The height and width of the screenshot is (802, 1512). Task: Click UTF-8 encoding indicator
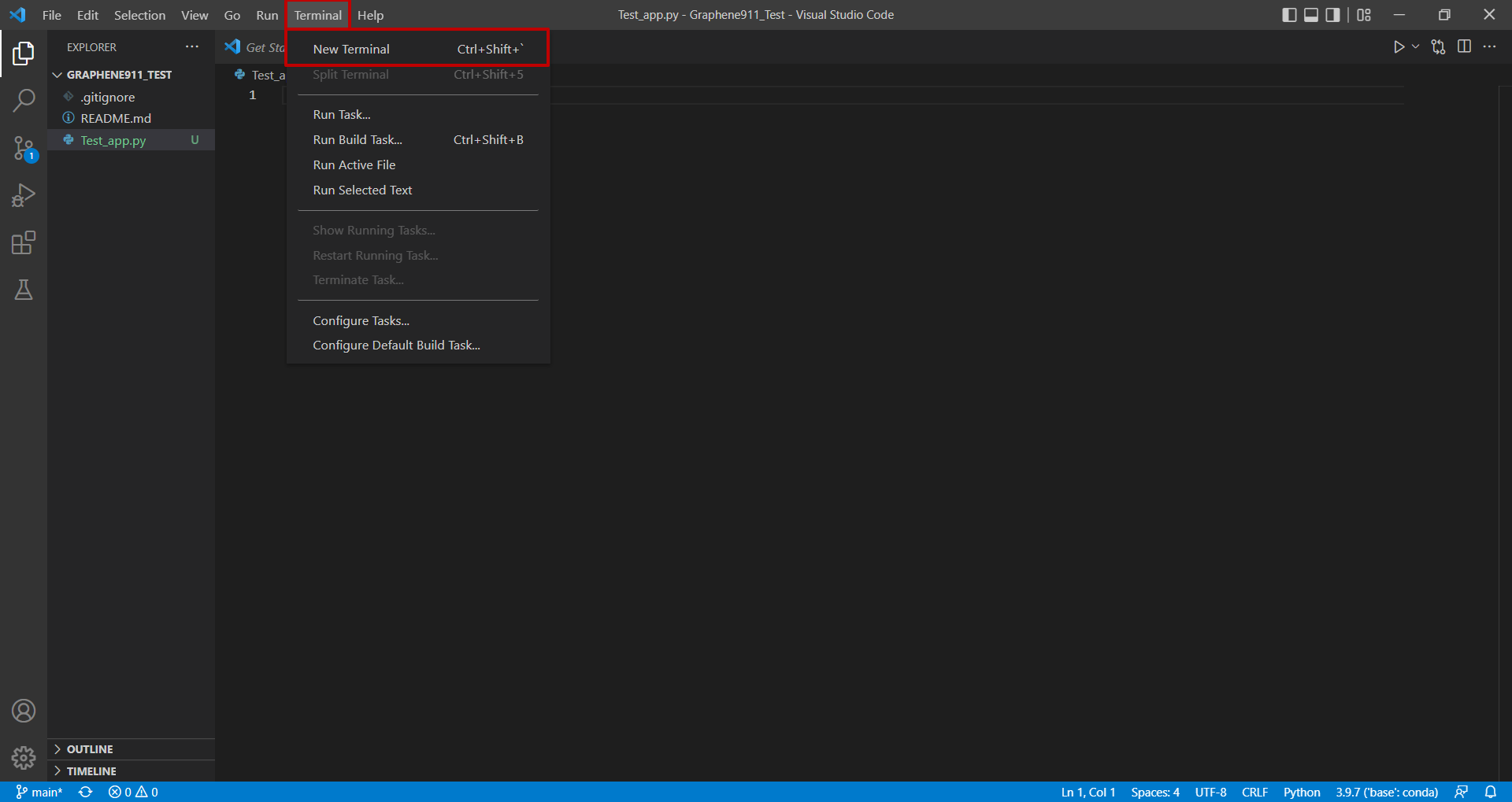1210,792
